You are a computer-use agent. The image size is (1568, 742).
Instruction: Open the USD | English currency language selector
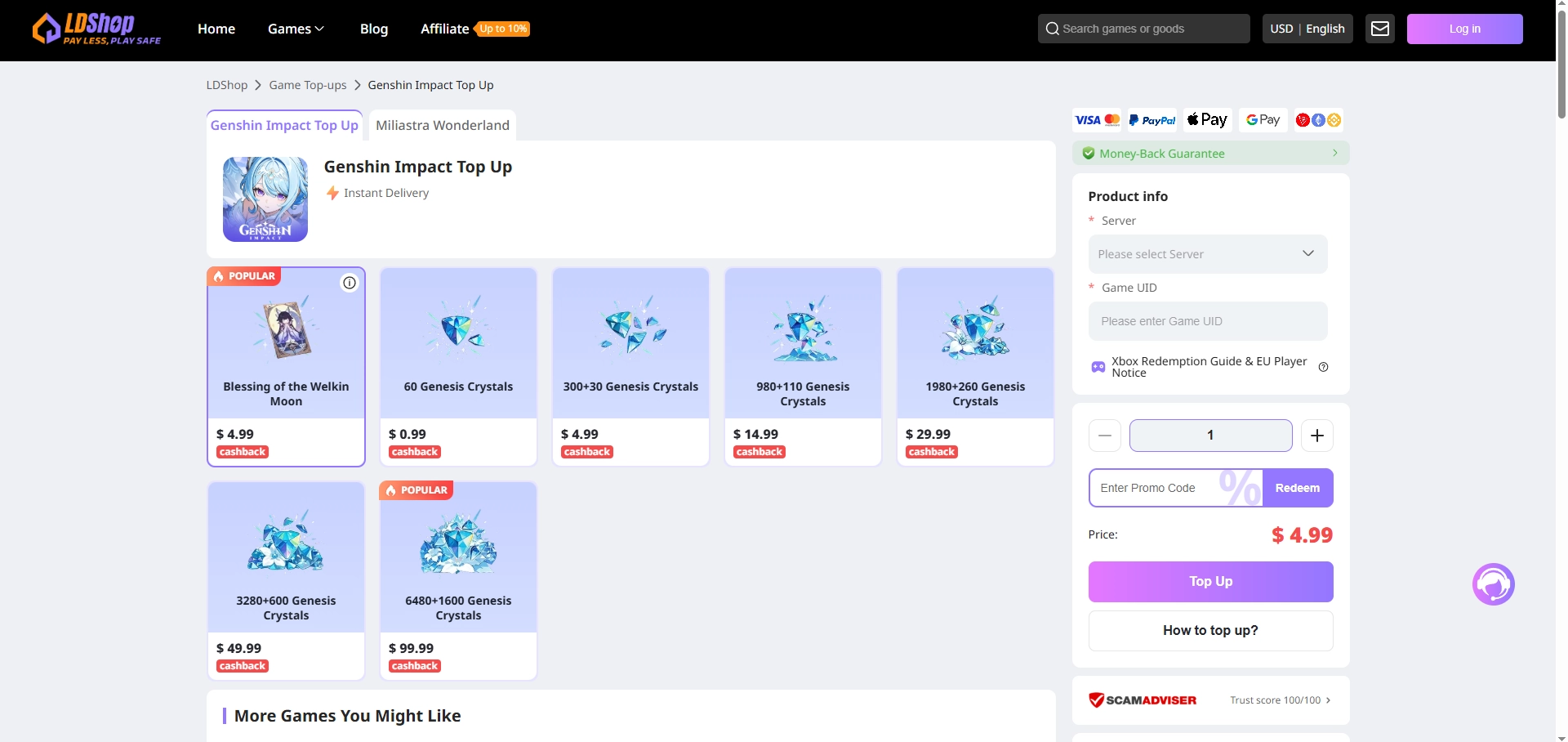(x=1307, y=29)
